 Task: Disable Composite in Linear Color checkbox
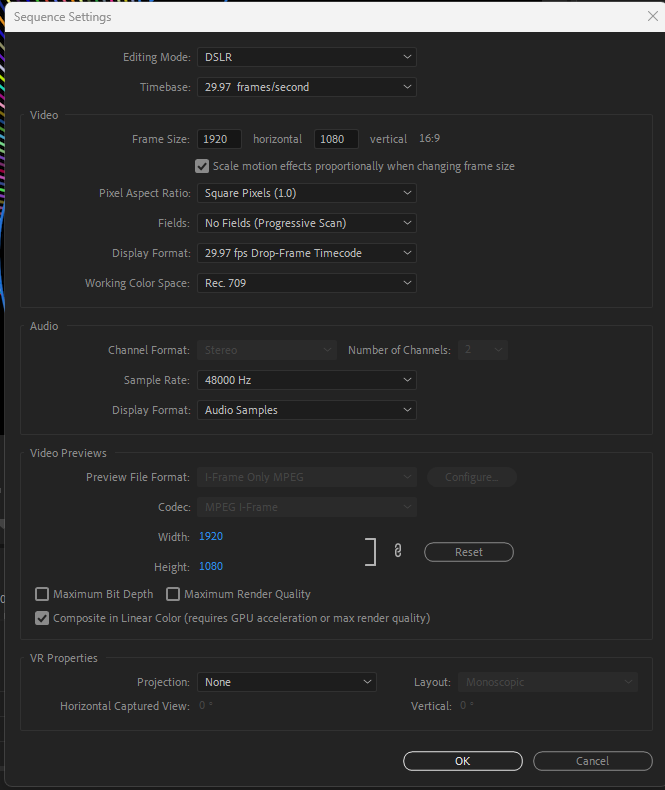[42, 618]
